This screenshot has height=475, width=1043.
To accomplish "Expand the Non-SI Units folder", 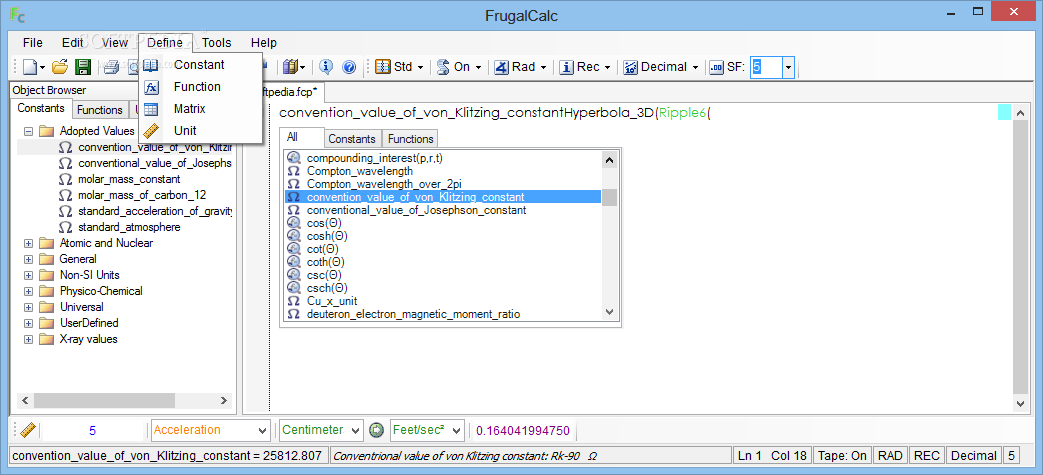I will (29, 275).
